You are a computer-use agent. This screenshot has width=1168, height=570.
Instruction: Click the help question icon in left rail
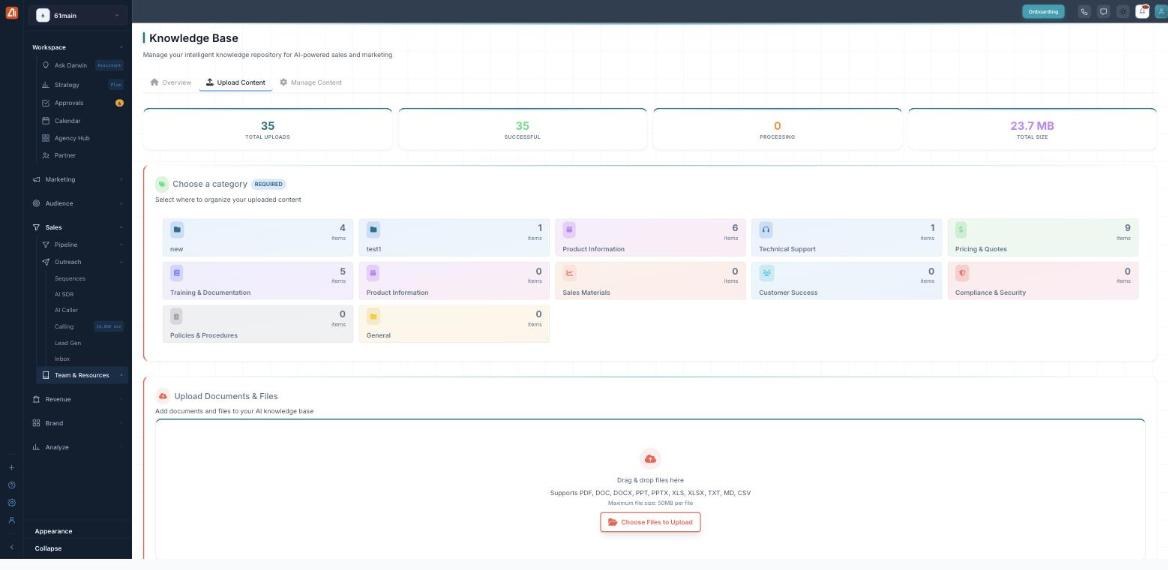11,485
